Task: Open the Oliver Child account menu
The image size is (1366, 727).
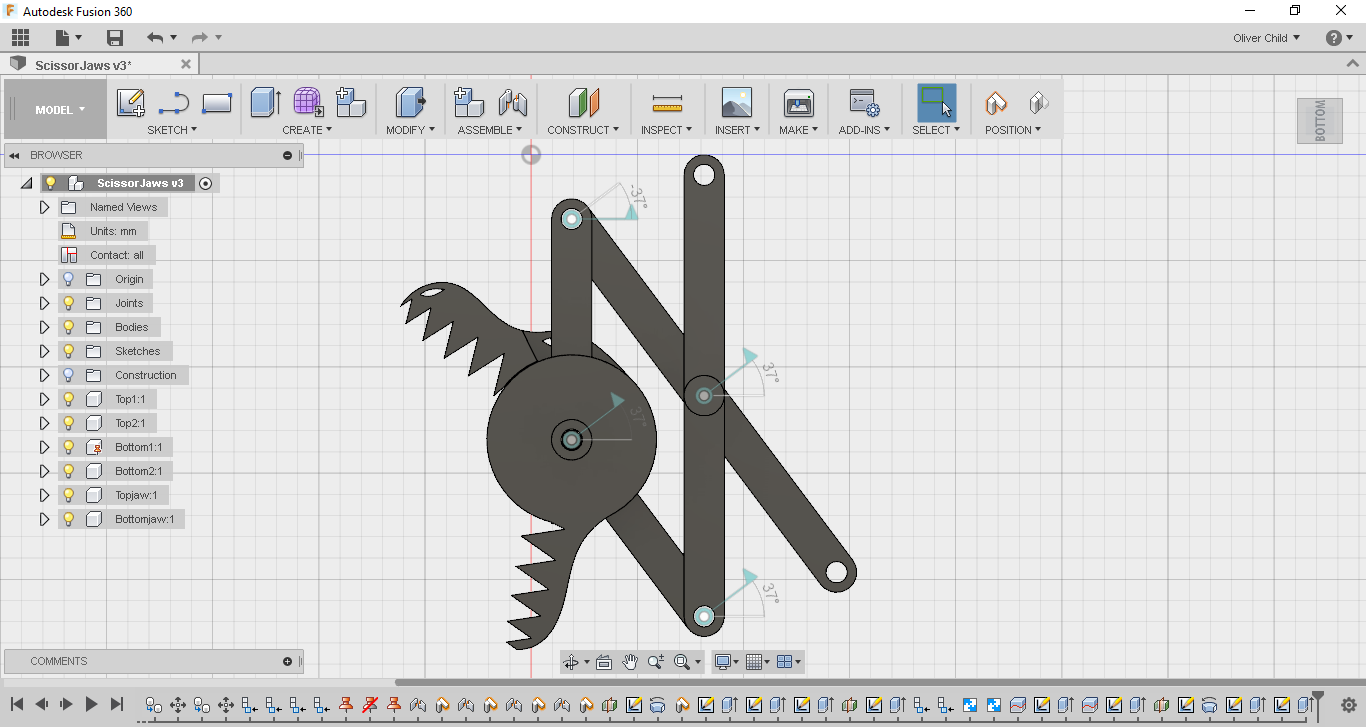Action: pyautogui.click(x=1266, y=38)
